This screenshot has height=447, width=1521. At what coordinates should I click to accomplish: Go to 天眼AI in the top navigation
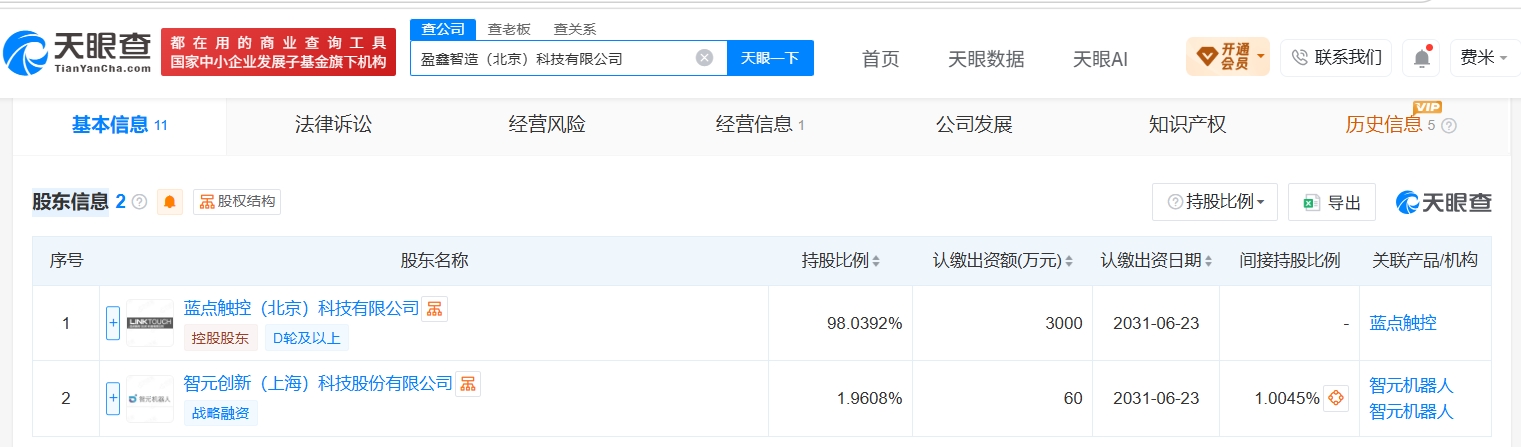pyautogui.click(x=1100, y=59)
